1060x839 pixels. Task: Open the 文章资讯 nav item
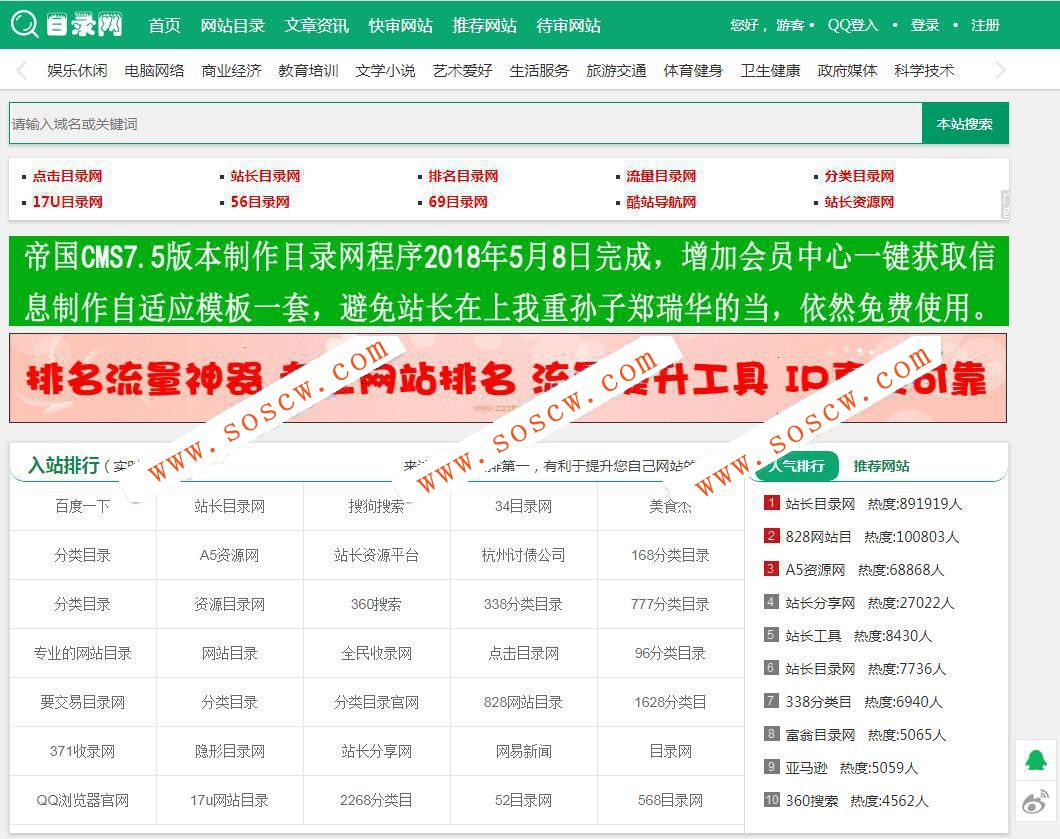tap(316, 26)
